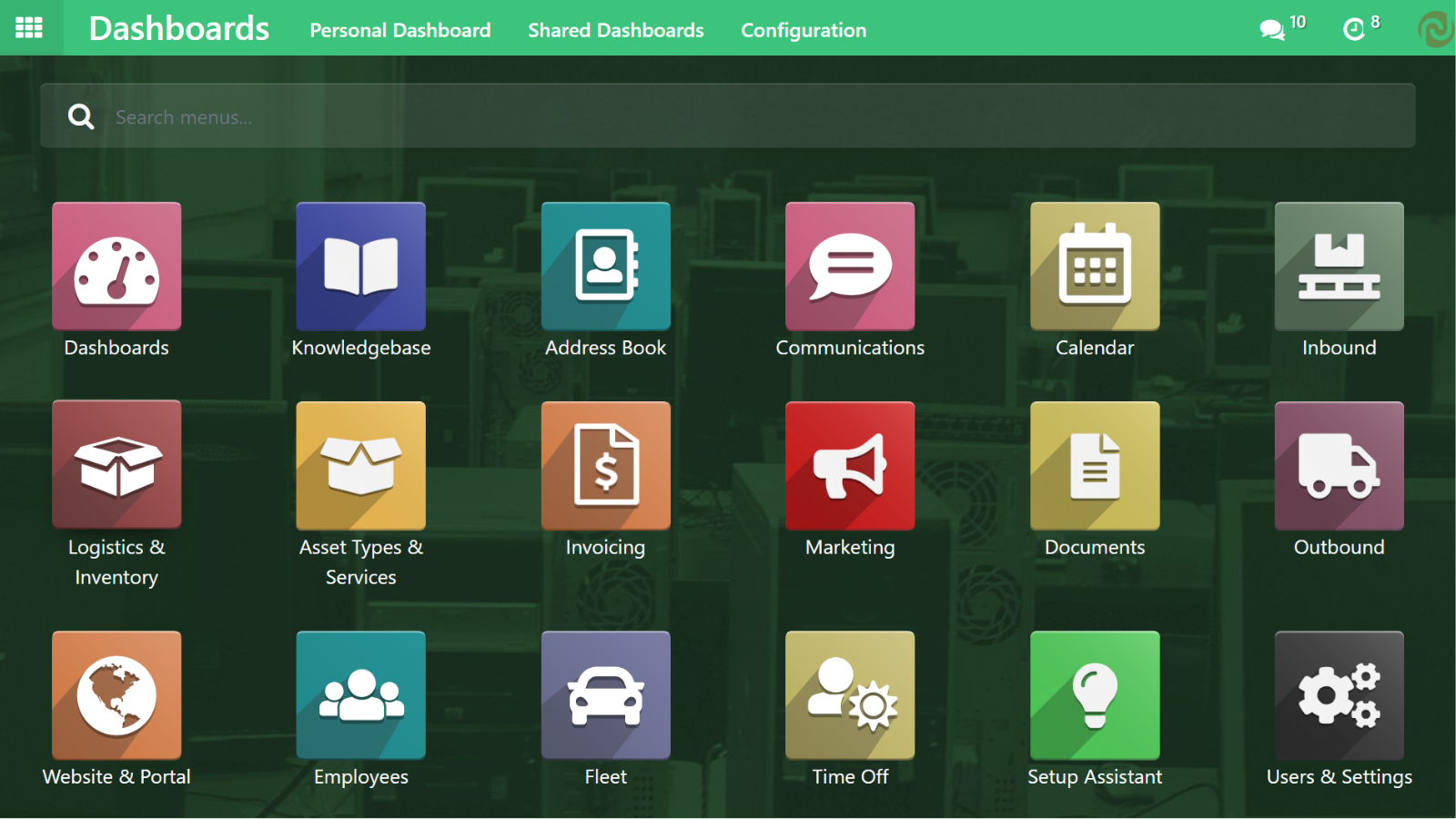Image resolution: width=1456 pixels, height=819 pixels.
Task: Open Communications app icon
Action: [x=850, y=267]
